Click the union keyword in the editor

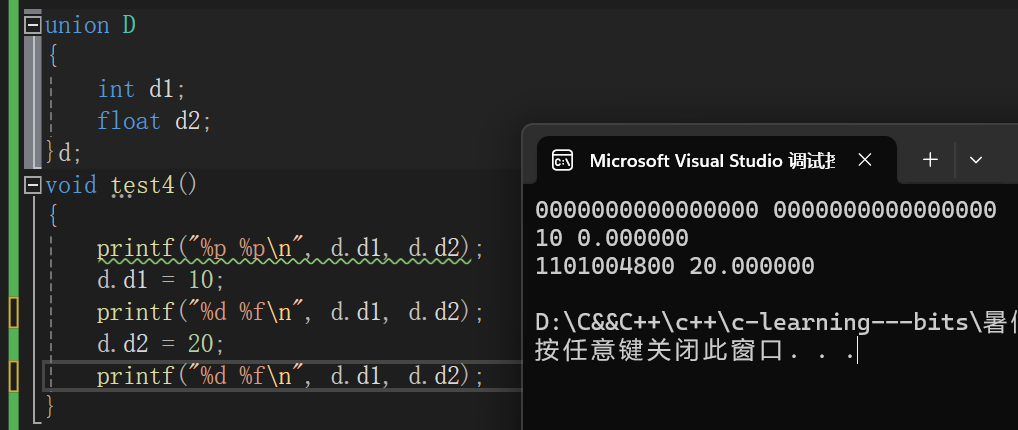click(x=77, y=25)
